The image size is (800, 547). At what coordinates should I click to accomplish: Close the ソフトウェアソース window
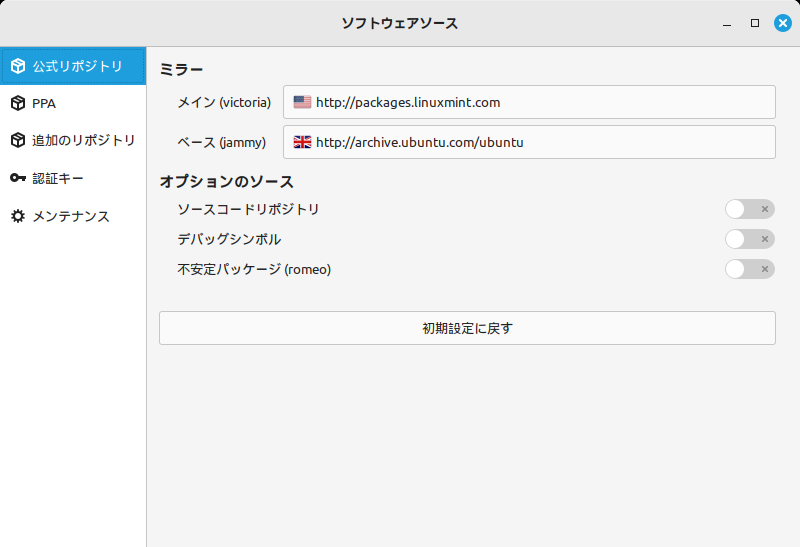[x=783, y=23]
